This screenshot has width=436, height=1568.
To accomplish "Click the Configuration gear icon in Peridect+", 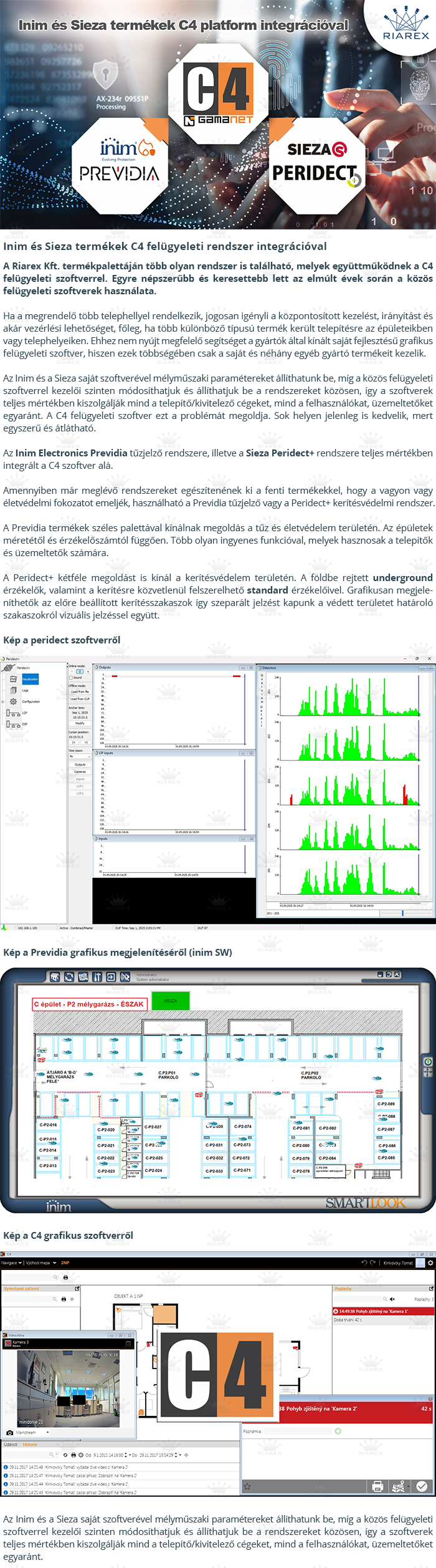I will (x=14, y=701).
